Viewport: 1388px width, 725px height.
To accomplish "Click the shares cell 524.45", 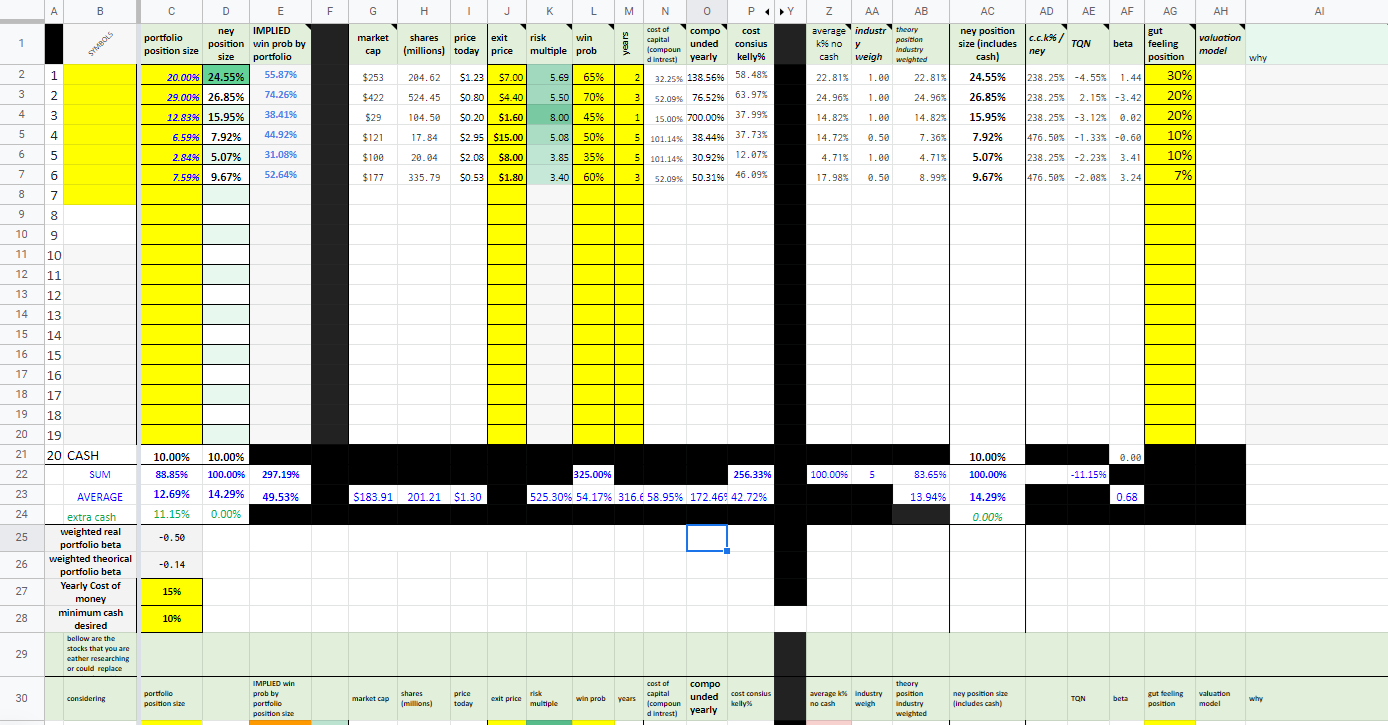I will [x=424, y=96].
